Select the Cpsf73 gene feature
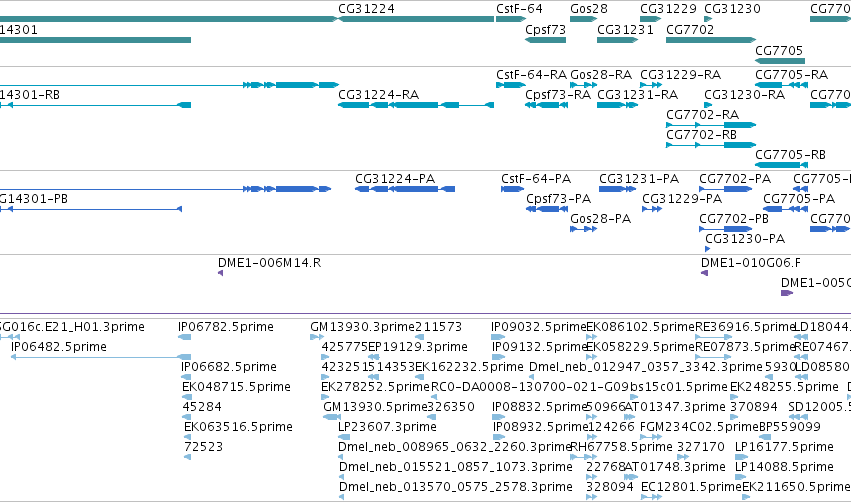The width and height of the screenshot is (851, 502). click(x=545, y=40)
